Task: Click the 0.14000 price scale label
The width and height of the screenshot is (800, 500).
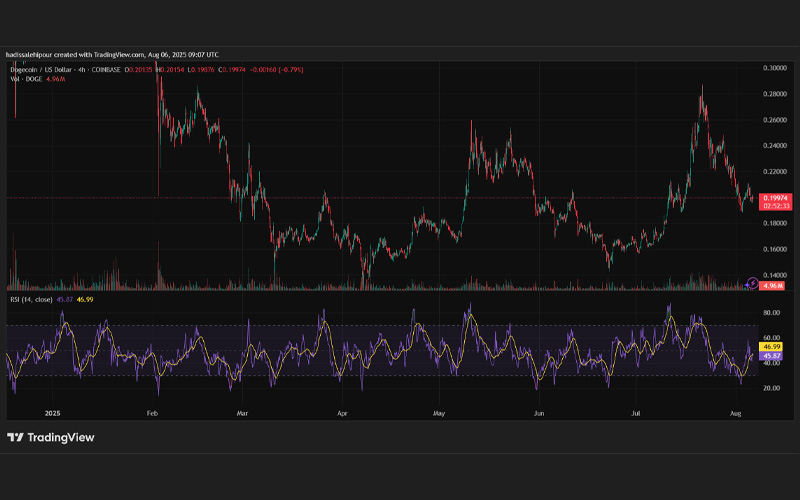Action: click(x=774, y=275)
